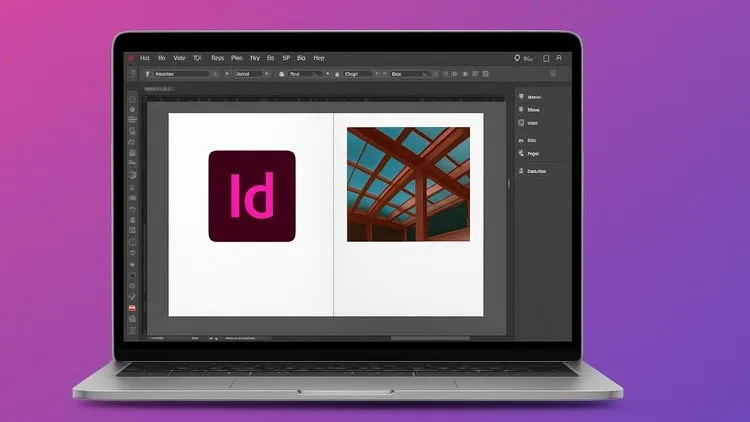
Task: Click the menu icon at the control bar's far right
Action: [553, 74]
